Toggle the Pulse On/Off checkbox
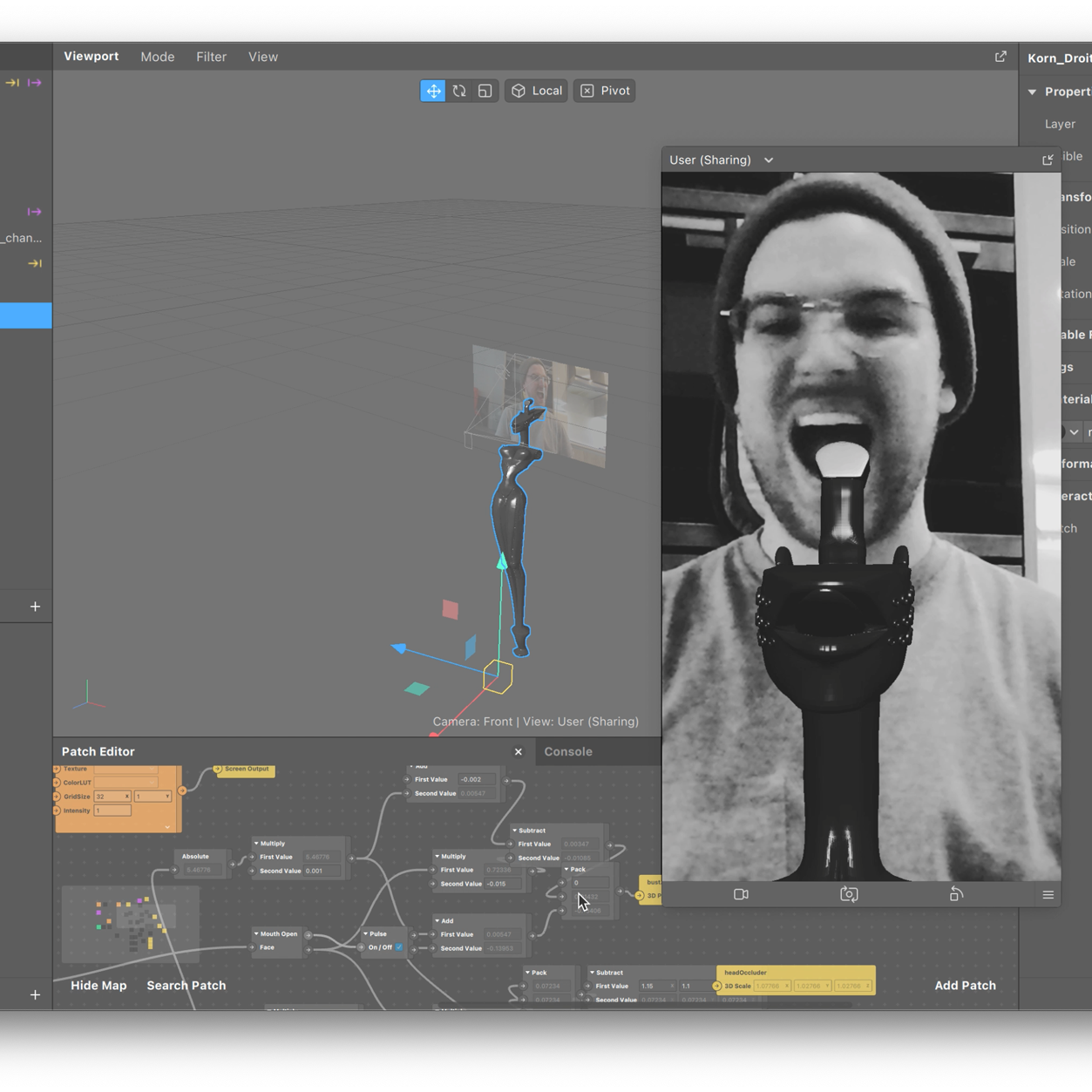1092x1092 pixels. tap(399, 947)
